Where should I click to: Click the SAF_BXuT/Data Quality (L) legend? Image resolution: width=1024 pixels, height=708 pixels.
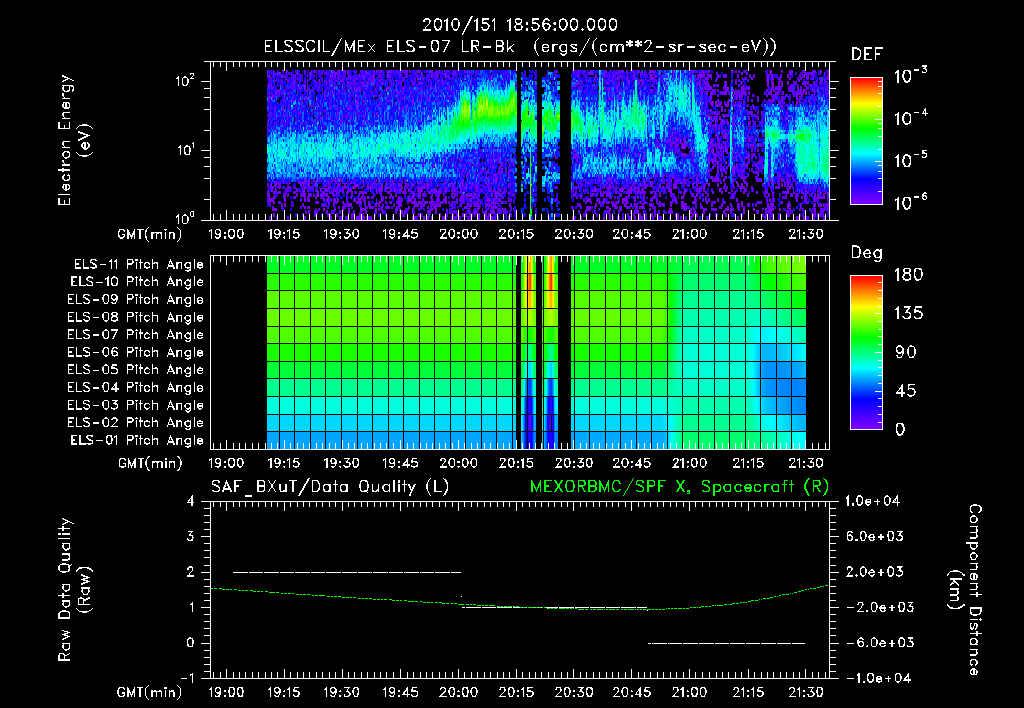(x=330, y=487)
